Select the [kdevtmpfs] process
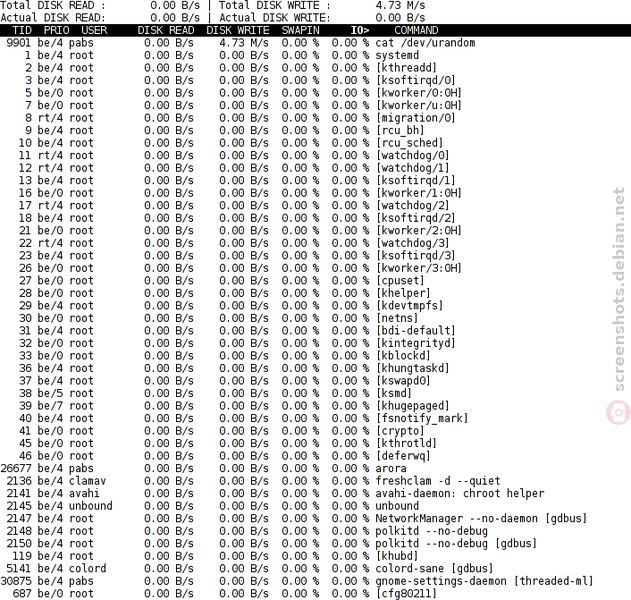 316,305
